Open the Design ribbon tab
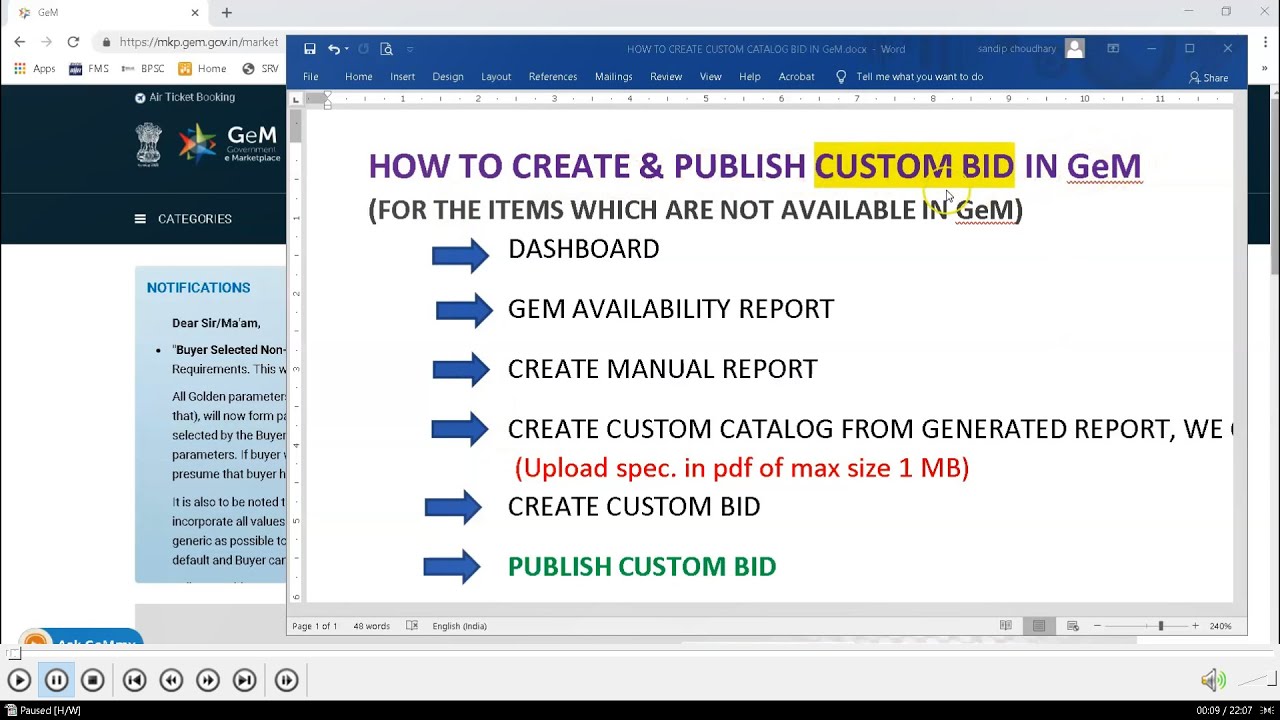This screenshot has height=720, width=1280. tap(448, 77)
